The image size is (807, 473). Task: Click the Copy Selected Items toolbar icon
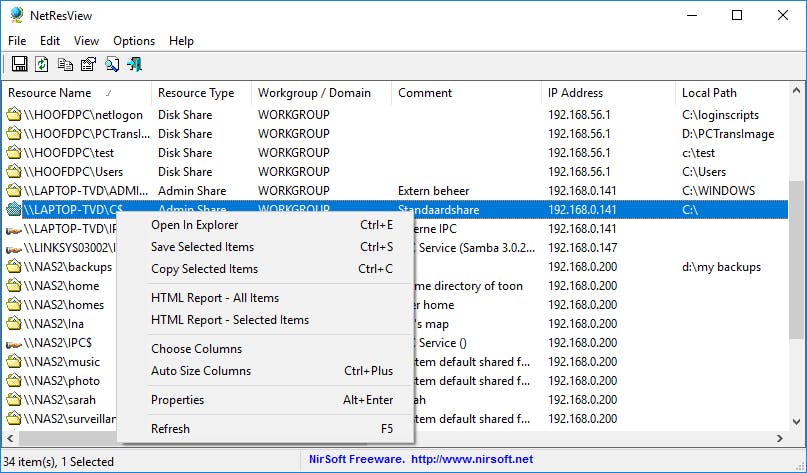coord(65,65)
